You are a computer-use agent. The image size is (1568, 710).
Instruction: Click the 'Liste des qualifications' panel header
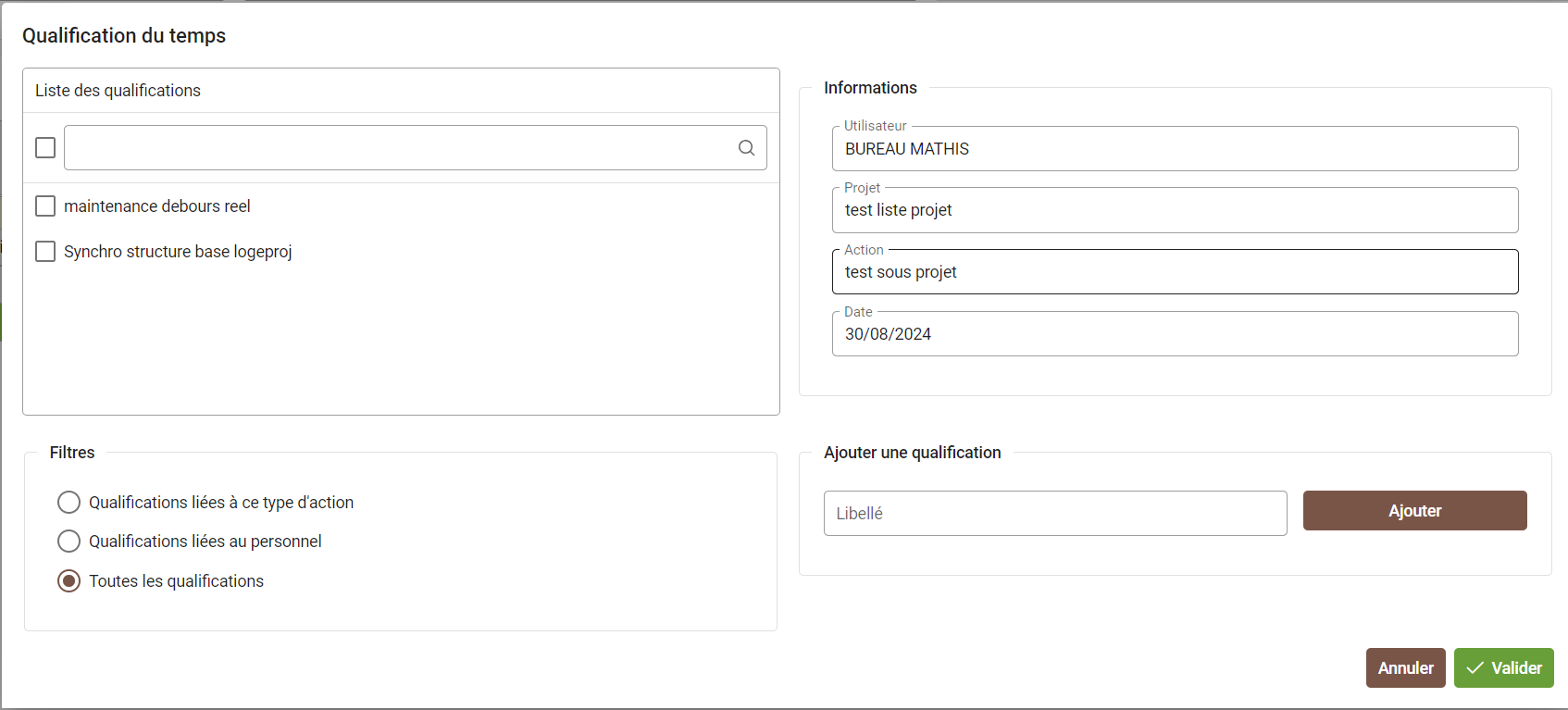coord(118,91)
